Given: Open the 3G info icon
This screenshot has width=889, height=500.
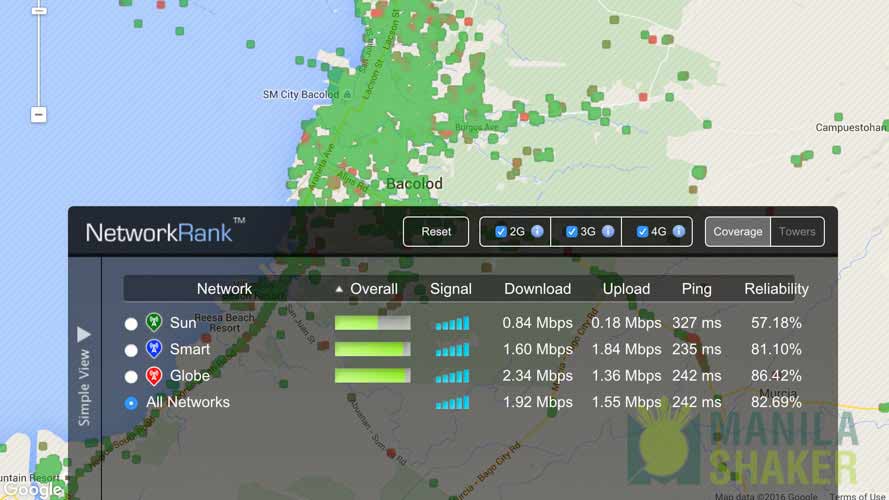Looking at the screenshot, I should tap(608, 231).
